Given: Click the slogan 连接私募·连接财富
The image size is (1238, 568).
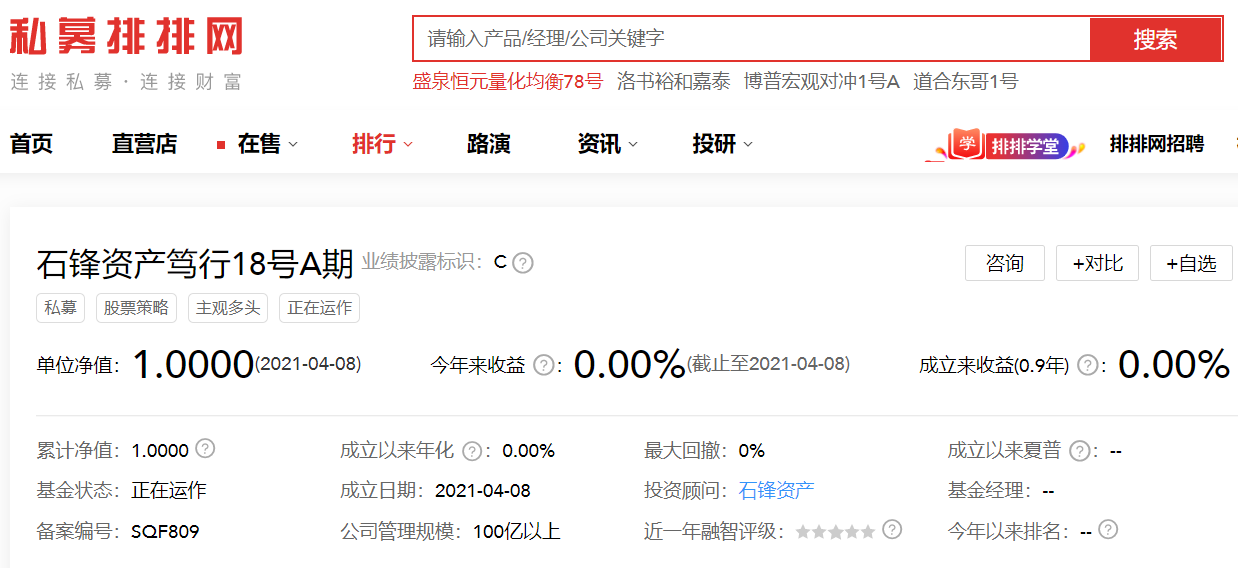Looking at the screenshot, I should (x=126, y=82).
